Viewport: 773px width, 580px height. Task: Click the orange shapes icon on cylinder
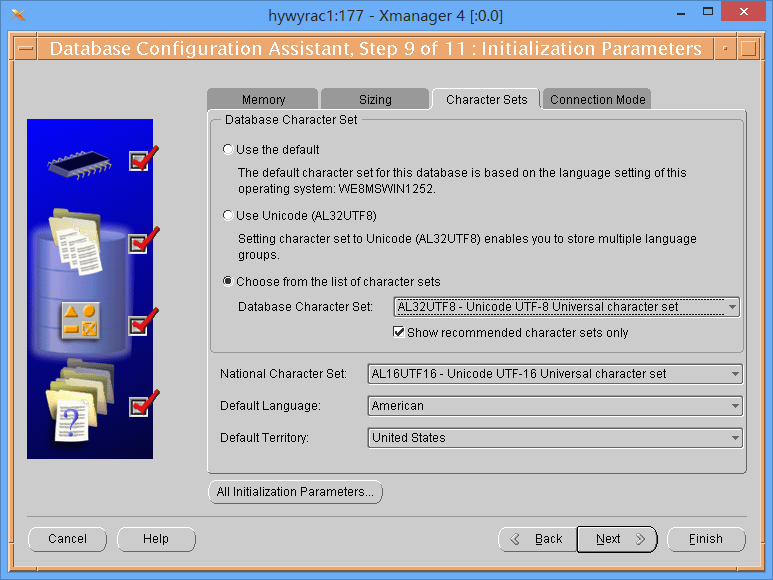tap(80, 321)
